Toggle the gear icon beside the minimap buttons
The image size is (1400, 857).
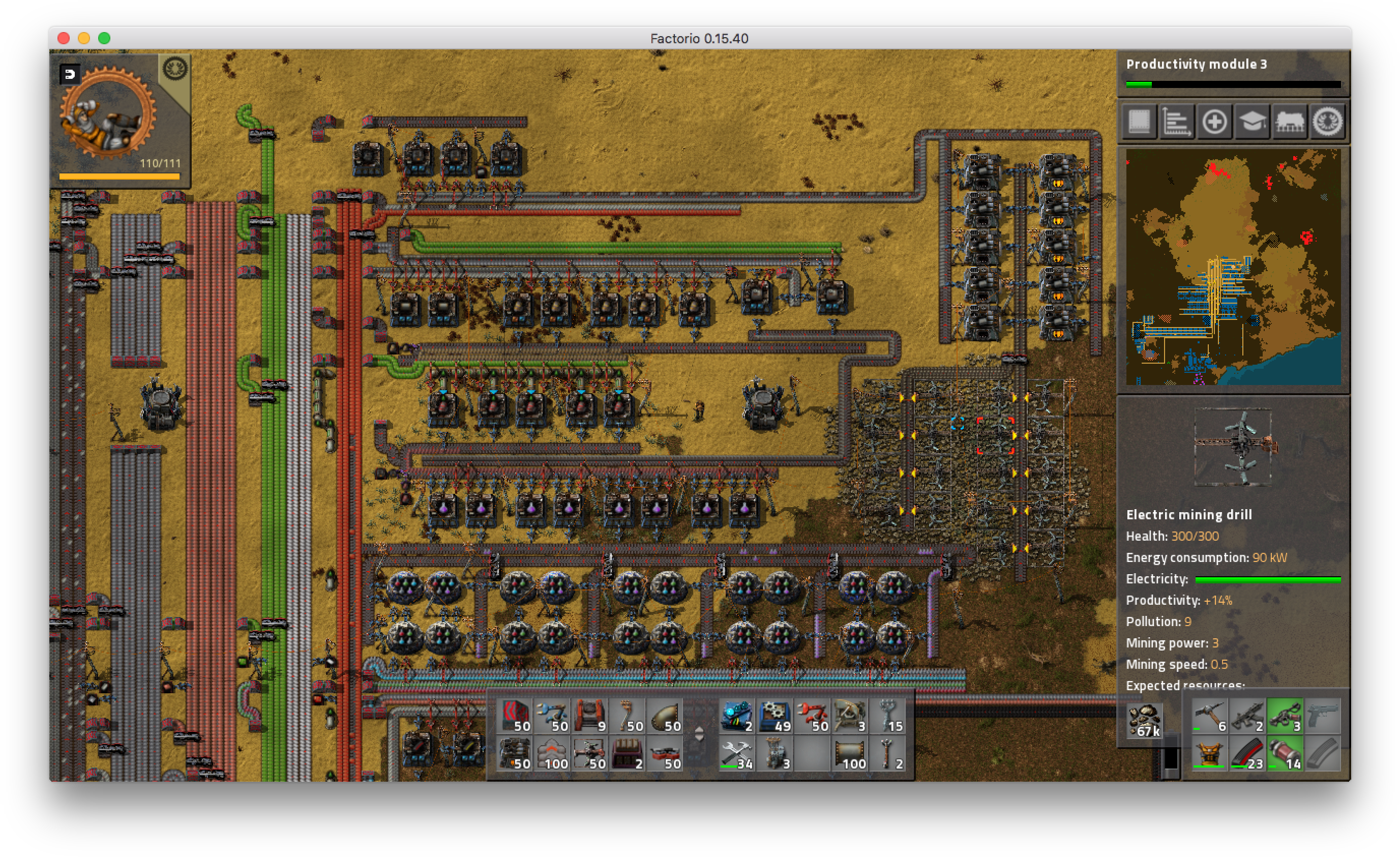[x=1327, y=122]
